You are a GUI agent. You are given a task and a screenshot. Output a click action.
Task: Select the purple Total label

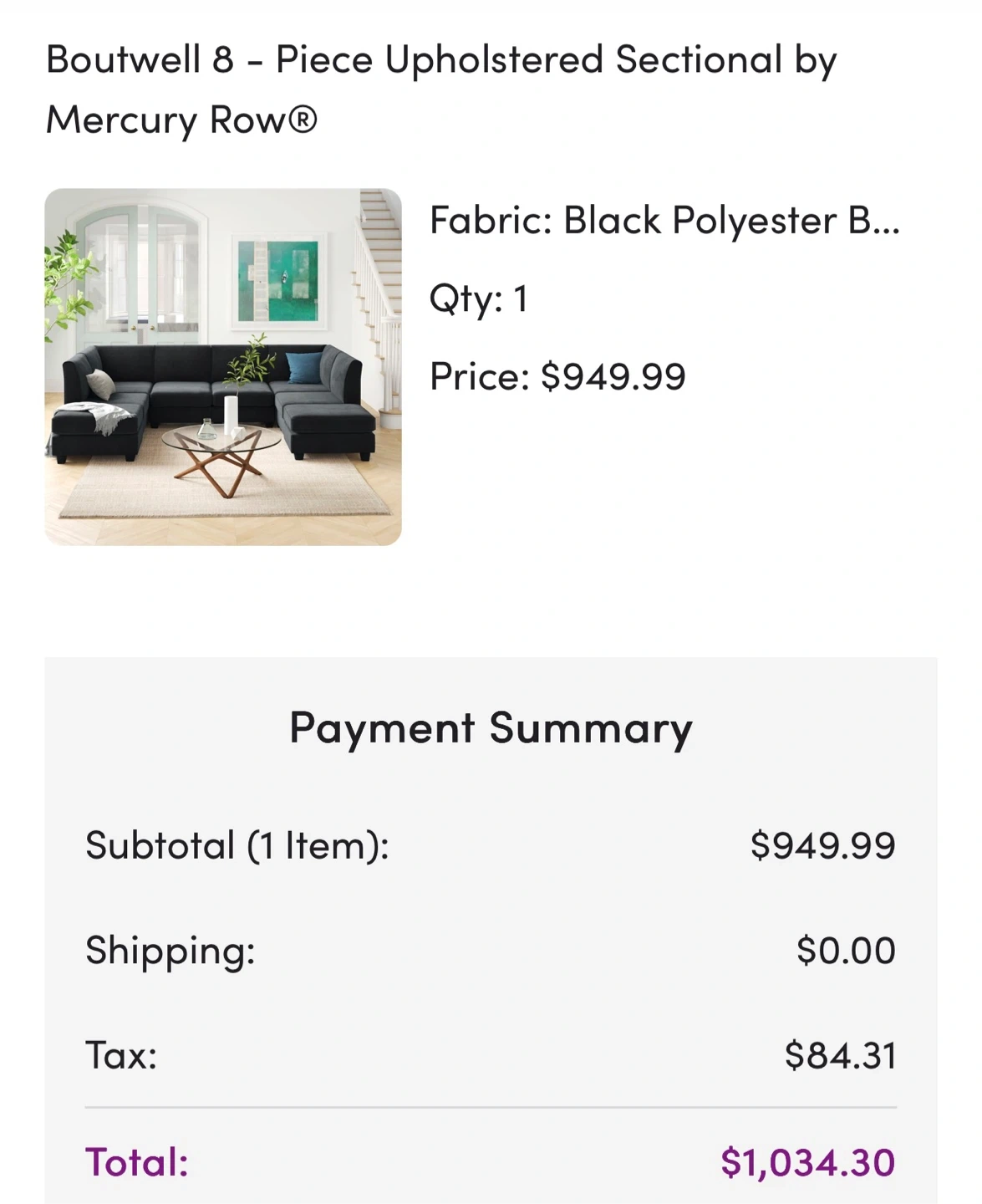coord(137,1162)
